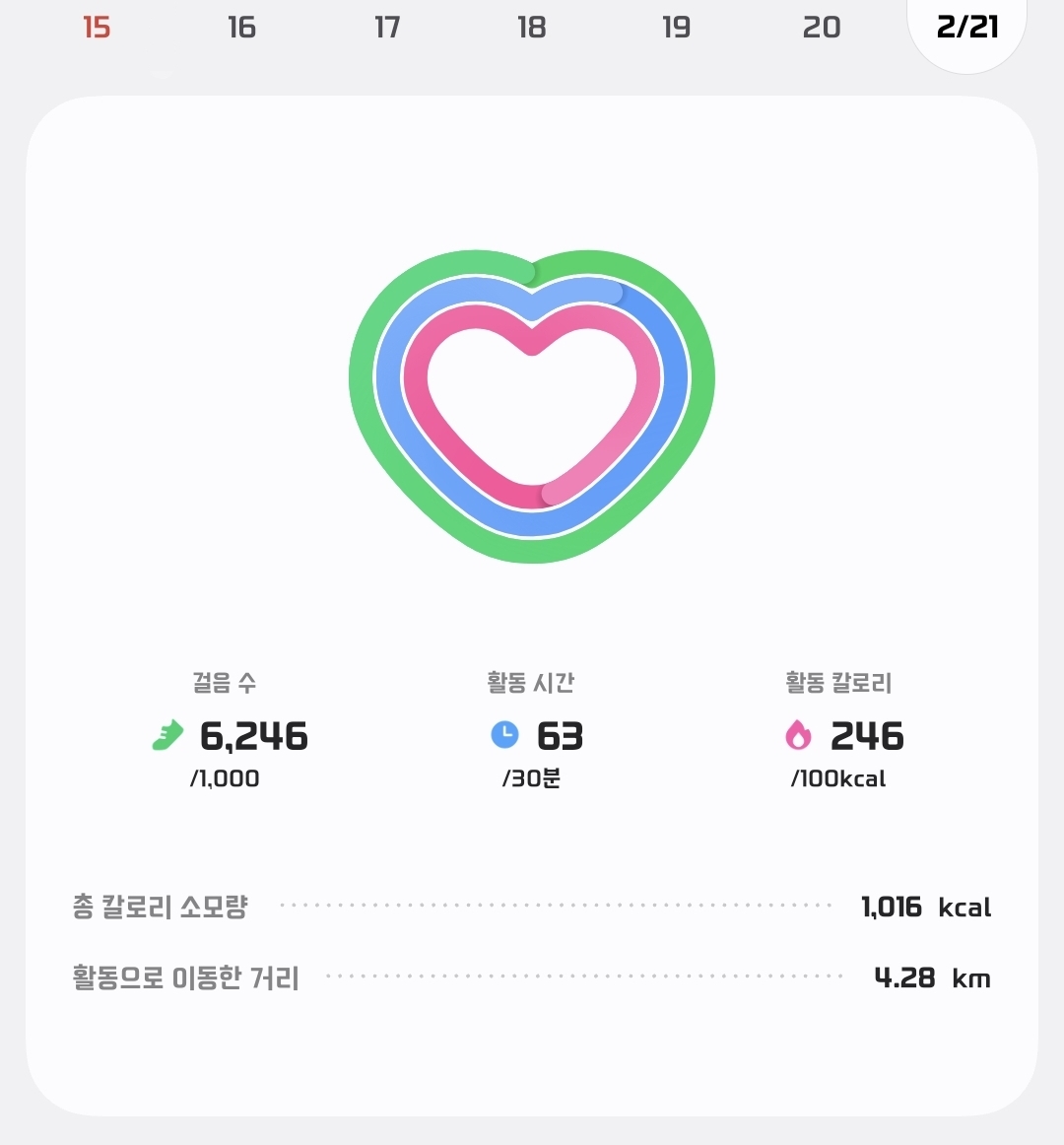Open the 63 minutes active time value
This screenshot has width=1064, height=1145.
pos(560,736)
